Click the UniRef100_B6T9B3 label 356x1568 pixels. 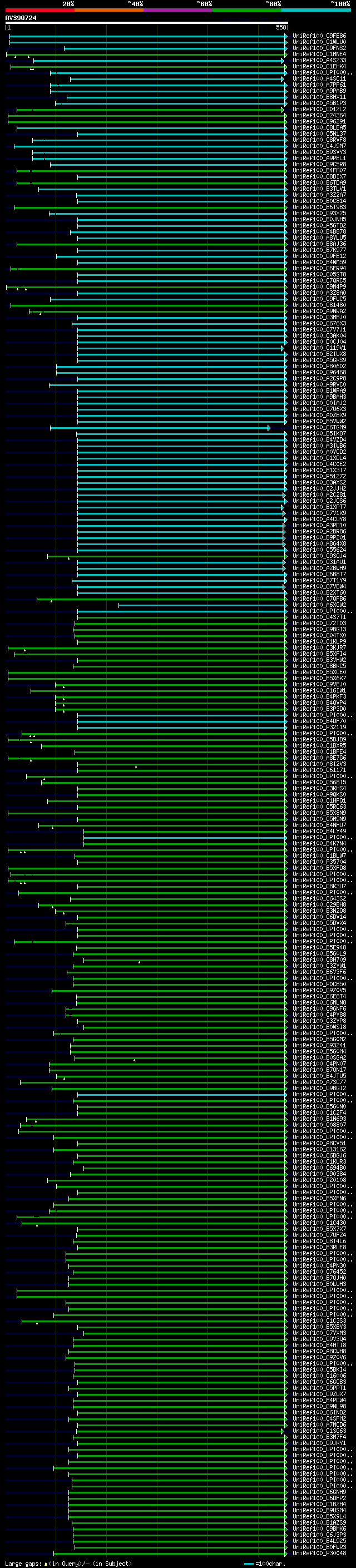coord(319,207)
